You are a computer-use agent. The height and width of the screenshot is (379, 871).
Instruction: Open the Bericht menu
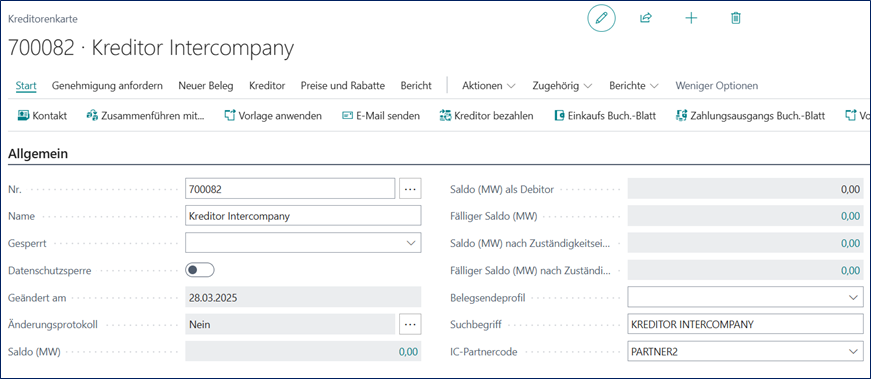416,86
